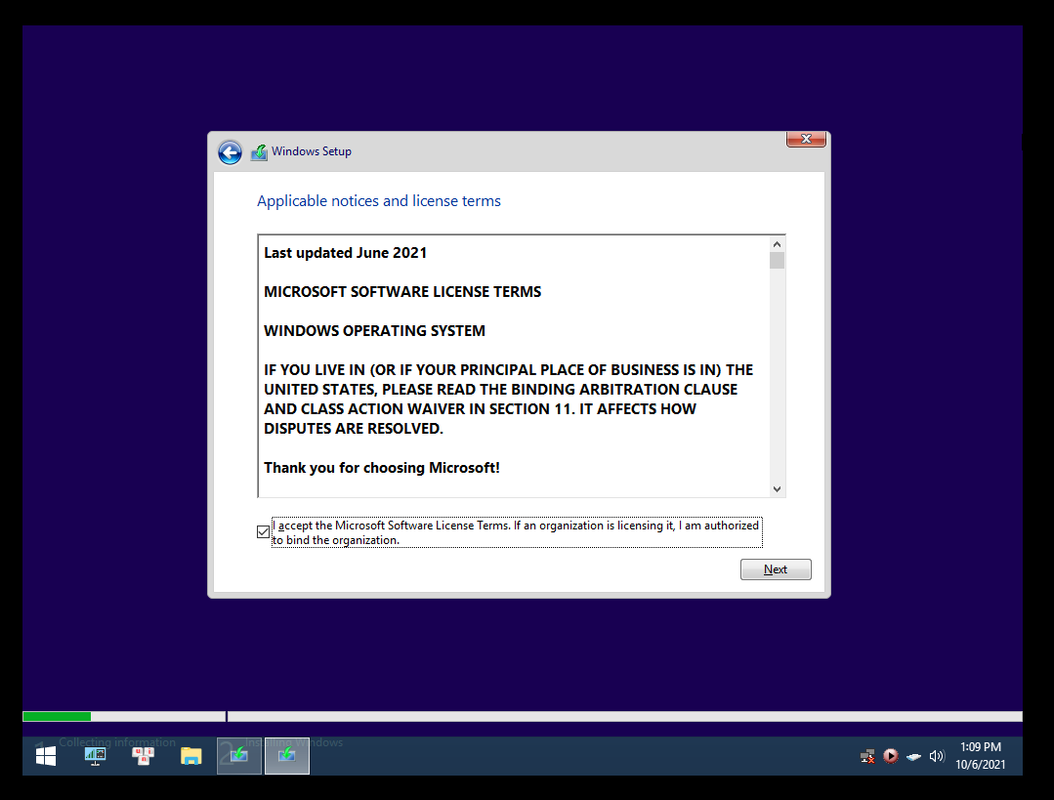Uncheck the accept license terms checkbox
Viewport: 1054px width, 800px height.
[264, 532]
